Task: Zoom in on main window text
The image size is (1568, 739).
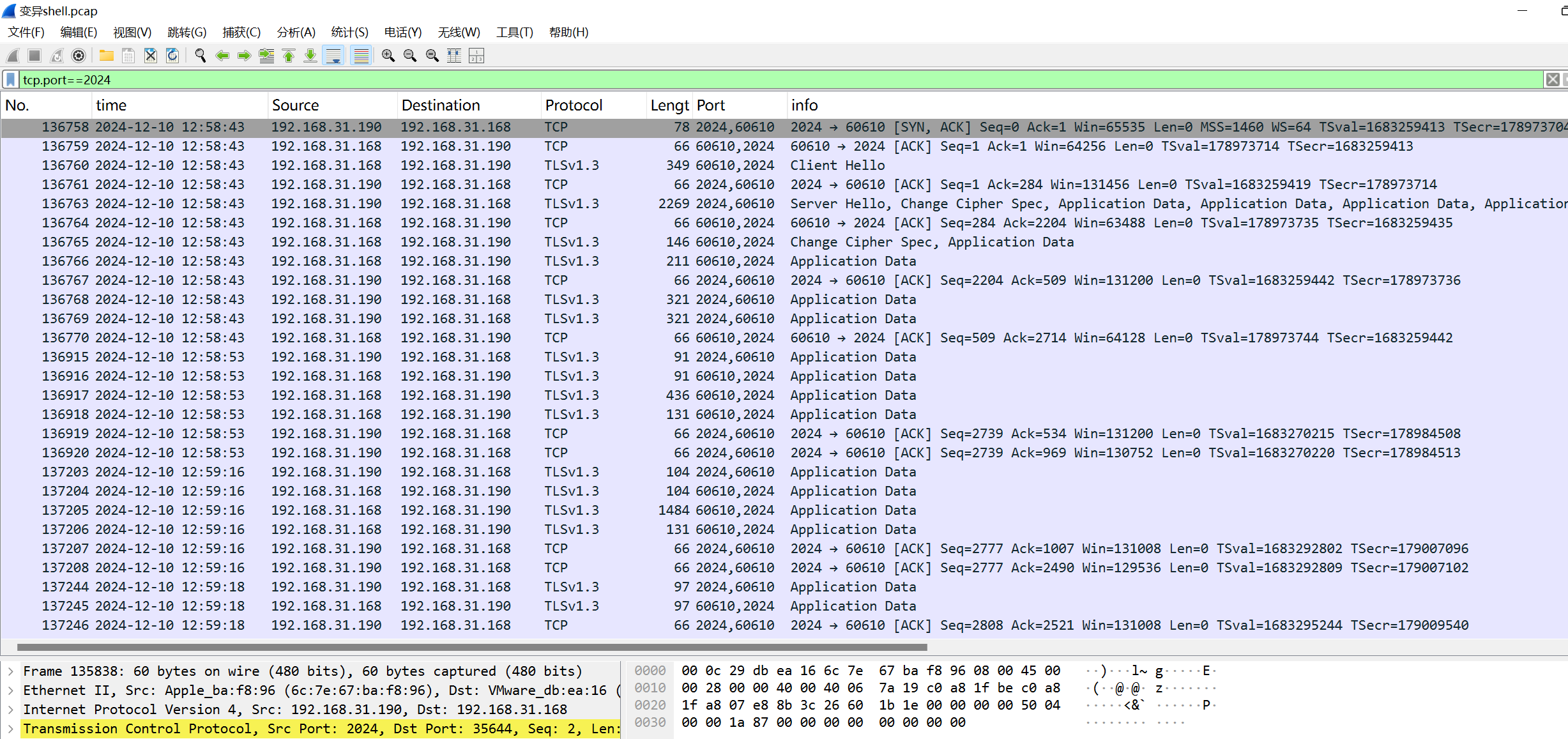Action: pyautogui.click(x=388, y=56)
